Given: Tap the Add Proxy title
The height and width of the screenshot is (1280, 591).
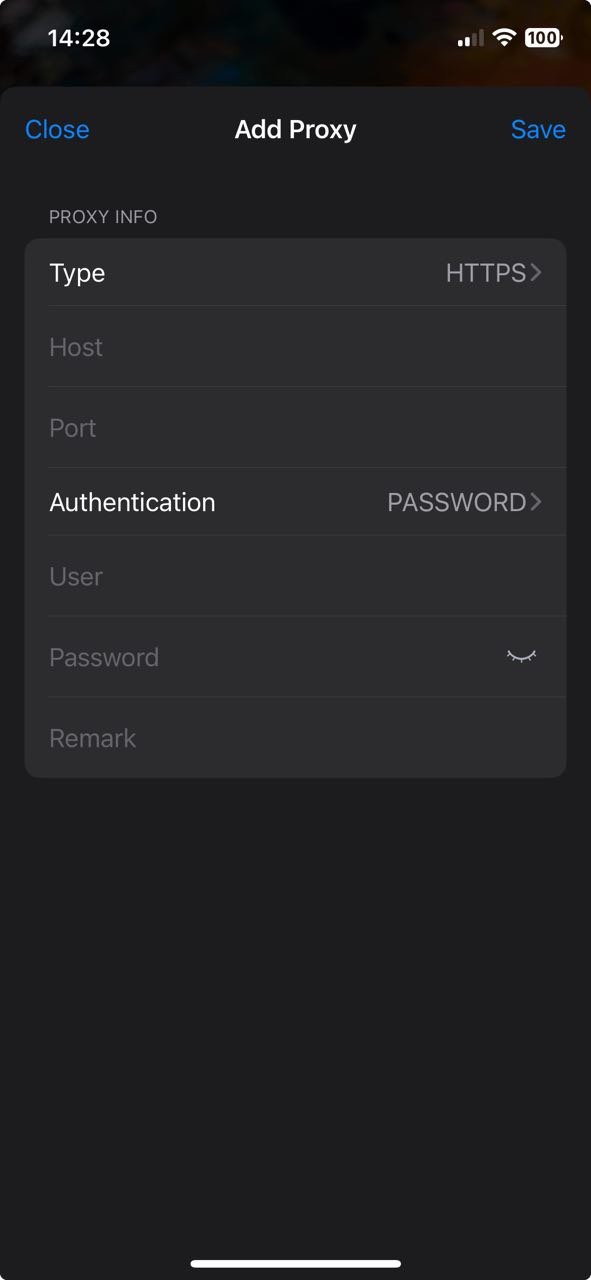Looking at the screenshot, I should click(295, 129).
